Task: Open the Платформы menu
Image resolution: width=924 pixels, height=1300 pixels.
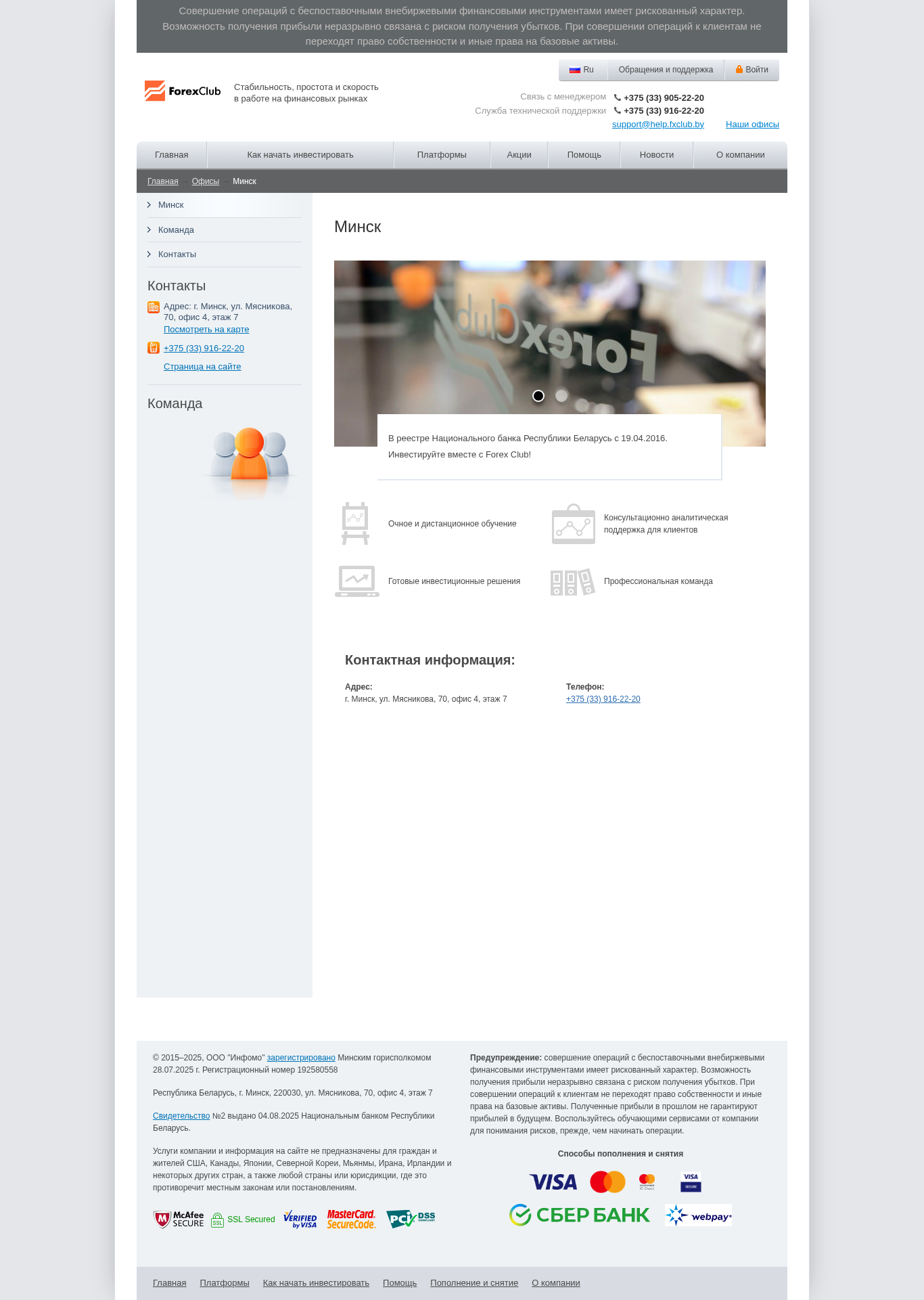Action: [442, 155]
